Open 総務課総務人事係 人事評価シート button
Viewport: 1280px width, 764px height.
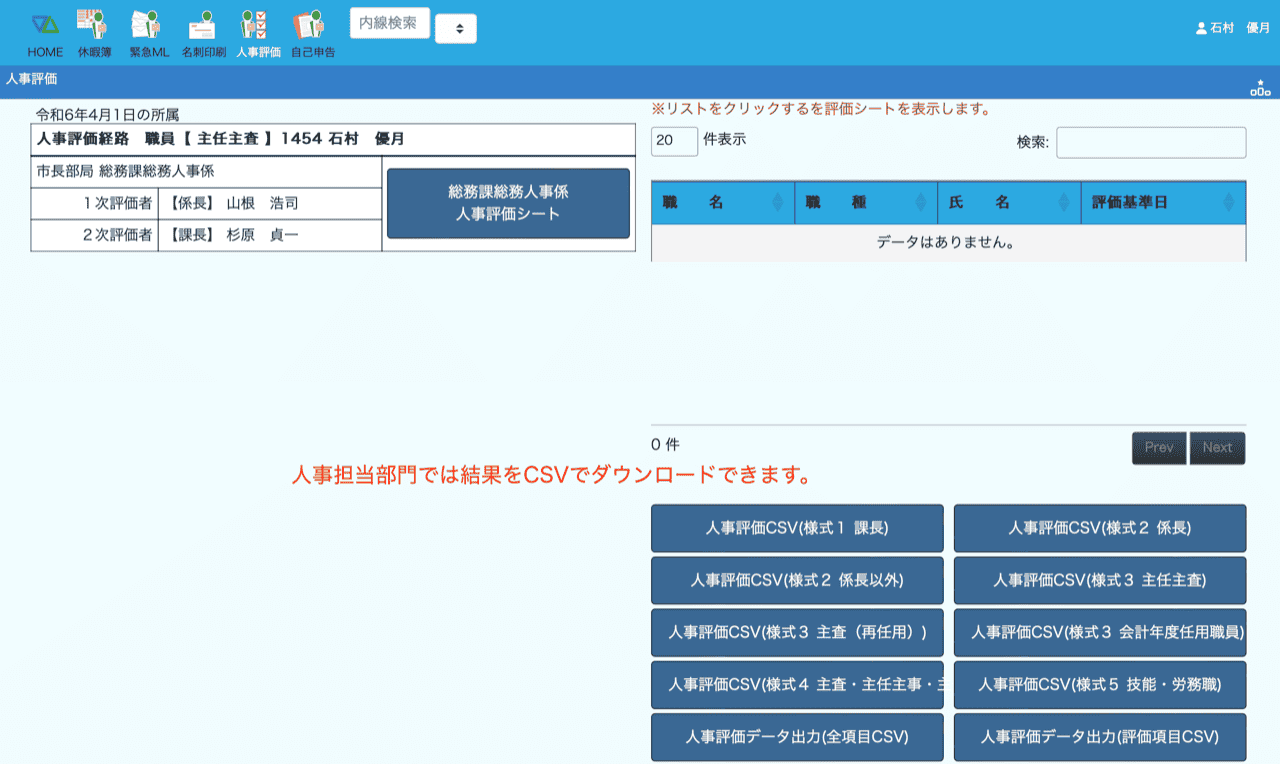pyautogui.click(x=508, y=203)
